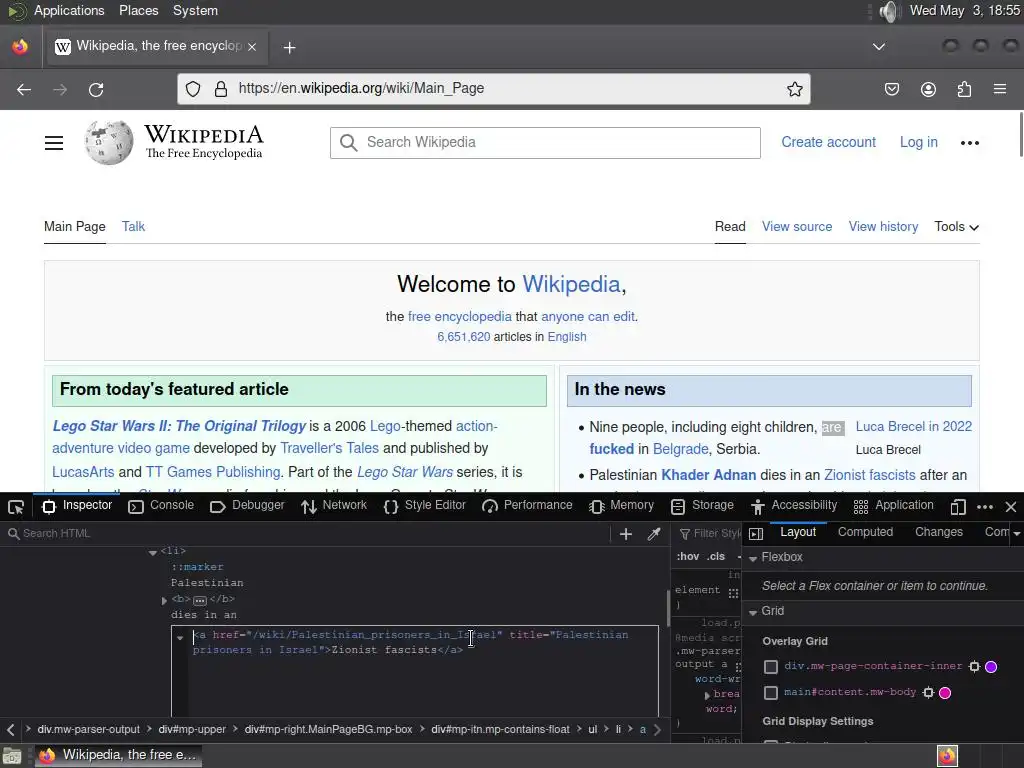Open the Style Editor panel

coord(425,506)
